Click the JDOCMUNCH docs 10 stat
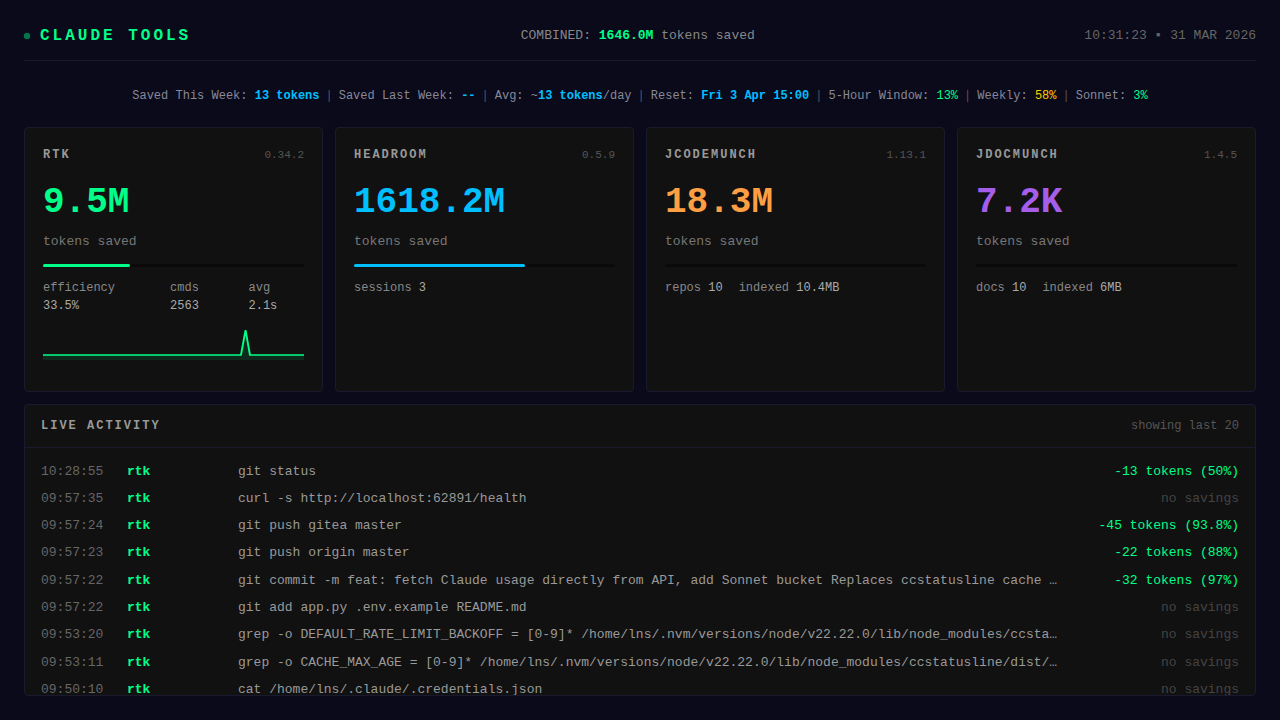This screenshot has height=720, width=1280. coord(1001,288)
